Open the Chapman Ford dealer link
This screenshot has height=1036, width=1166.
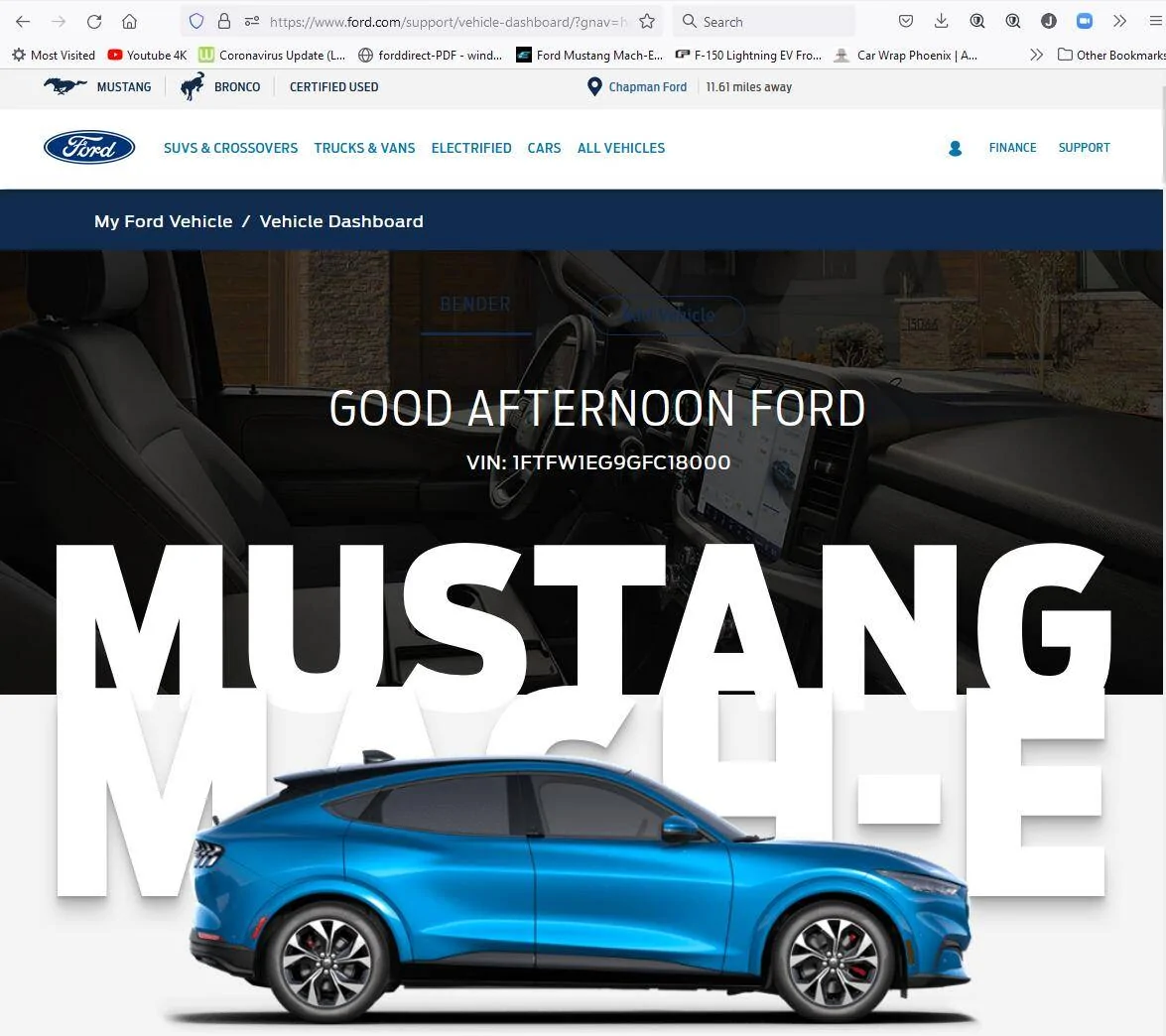(648, 87)
